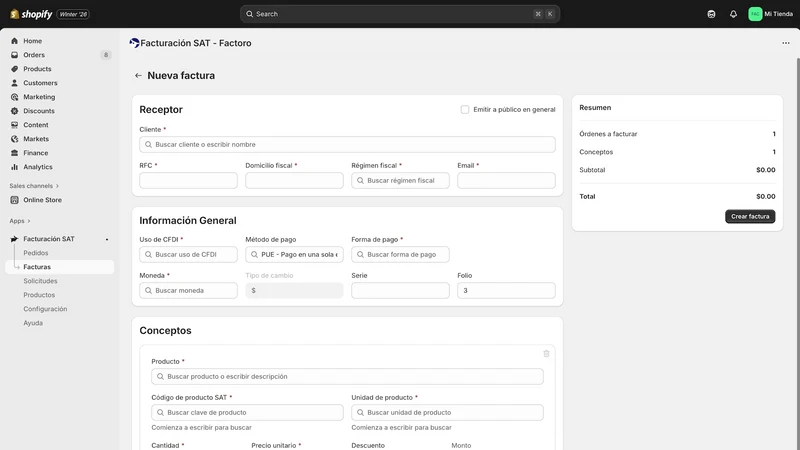Expand Sales channels section

[x=34, y=186]
